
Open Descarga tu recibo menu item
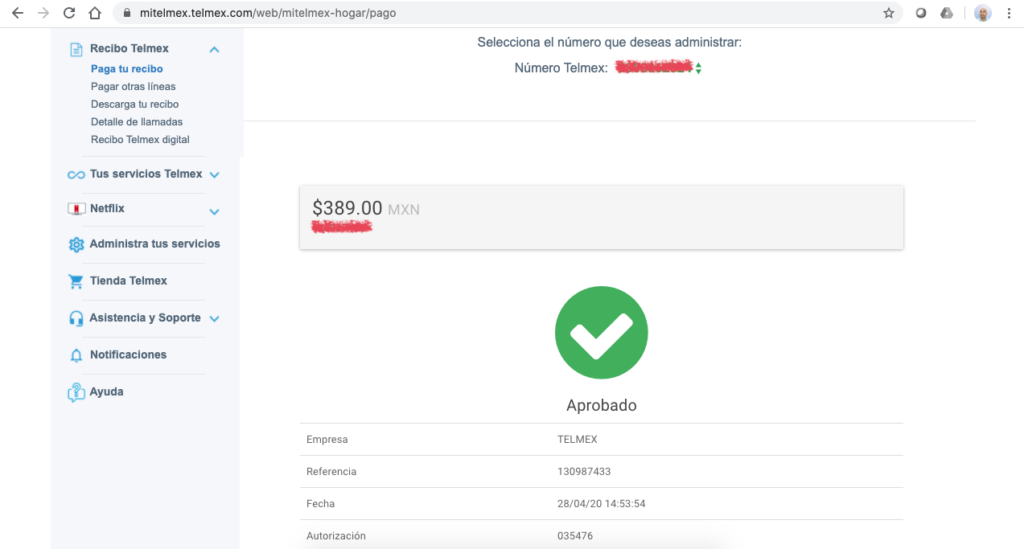(135, 104)
